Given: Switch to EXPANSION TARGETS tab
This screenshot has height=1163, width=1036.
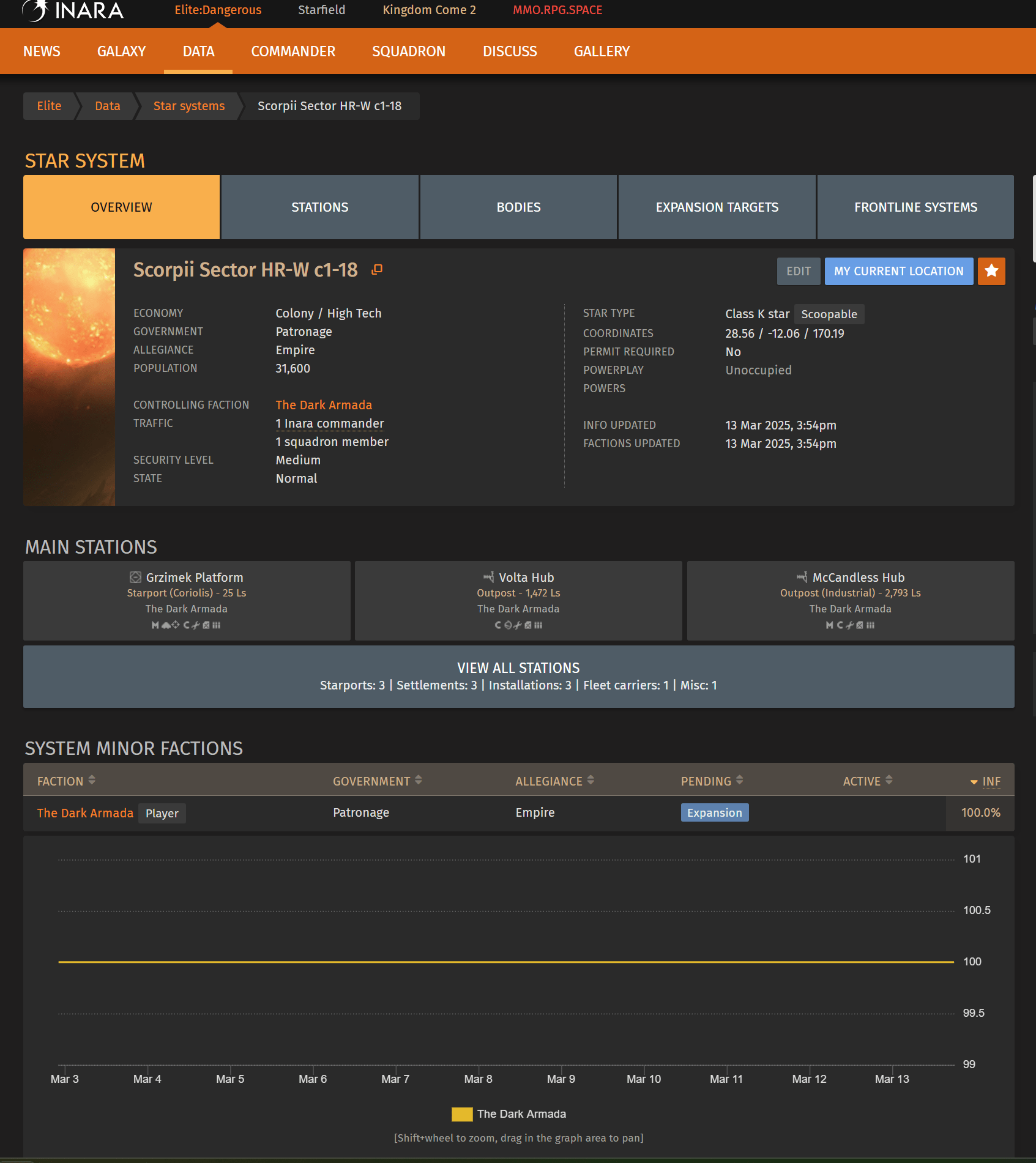Looking at the screenshot, I should (x=717, y=207).
